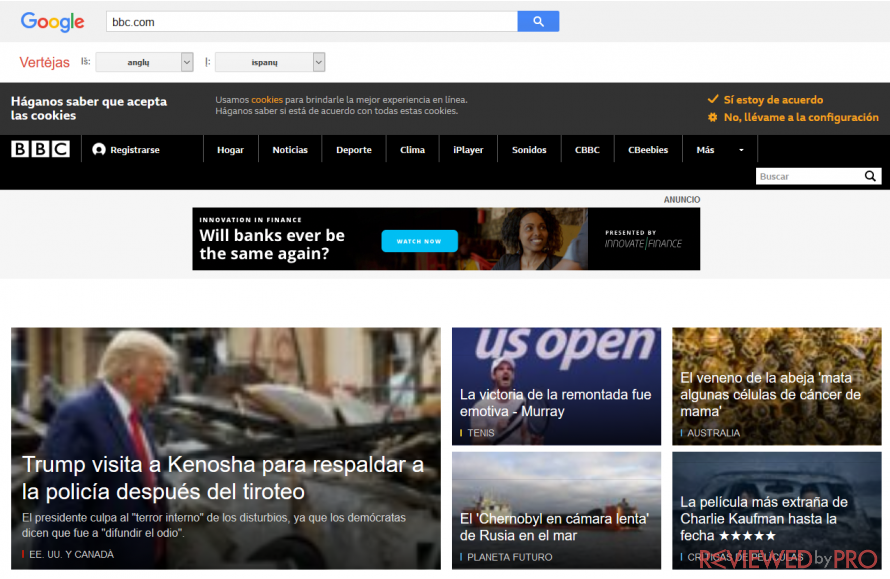Image resolution: width=890 pixels, height=579 pixels.
Task: Click the checkmark icon beside Sí estoy de acuerdo
Action: coord(713,99)
